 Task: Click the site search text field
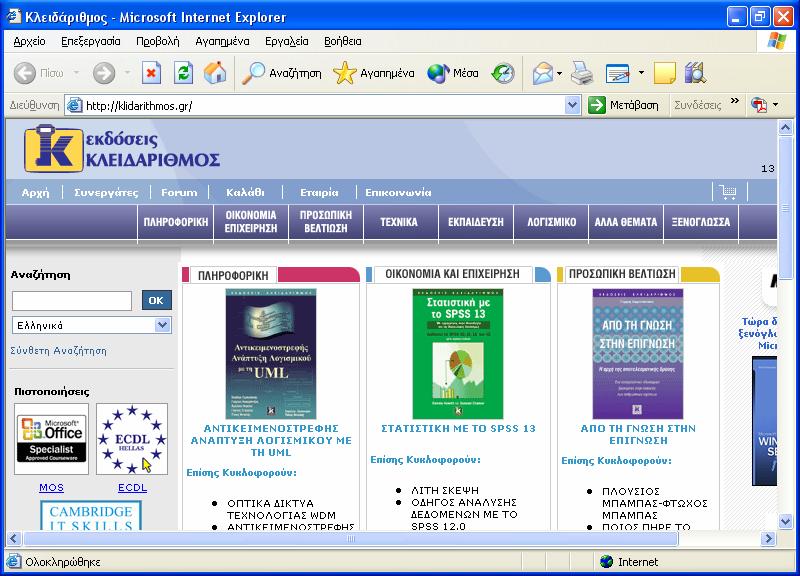72,300
